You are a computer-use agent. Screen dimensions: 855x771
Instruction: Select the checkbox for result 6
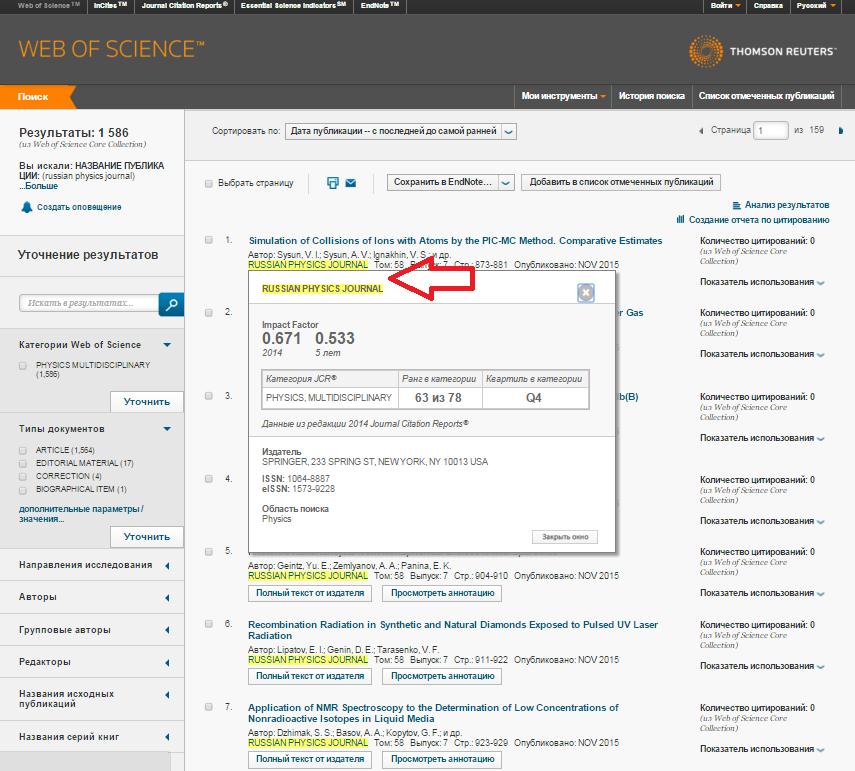click(208, 624)
